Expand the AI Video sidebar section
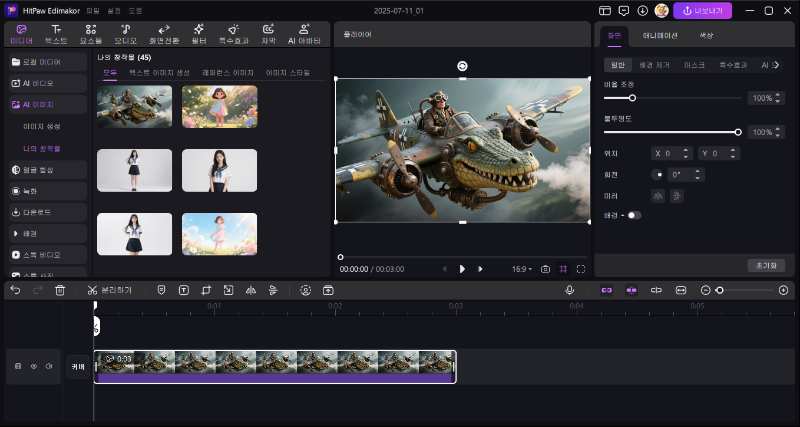Image resolution: width=800 pixels, height=427 pixels. point(48,83)
